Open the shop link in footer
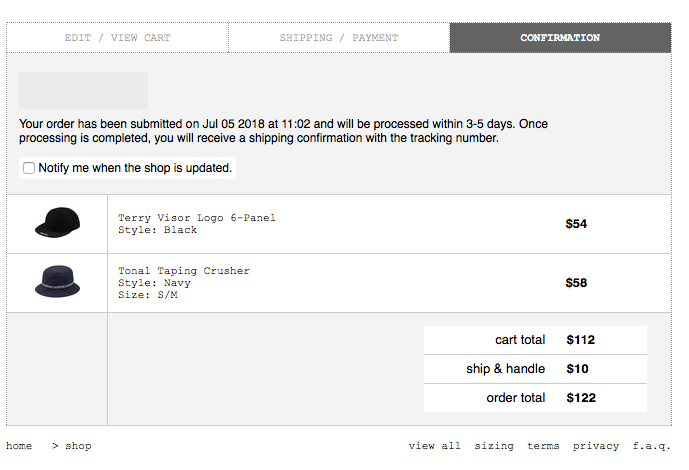Viewport: 689px width, 470px height. pyautogui.click(x=78, y=446)
